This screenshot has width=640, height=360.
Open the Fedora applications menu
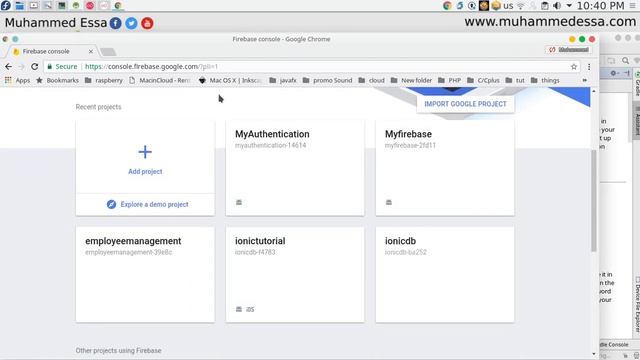tap(6, 5)
